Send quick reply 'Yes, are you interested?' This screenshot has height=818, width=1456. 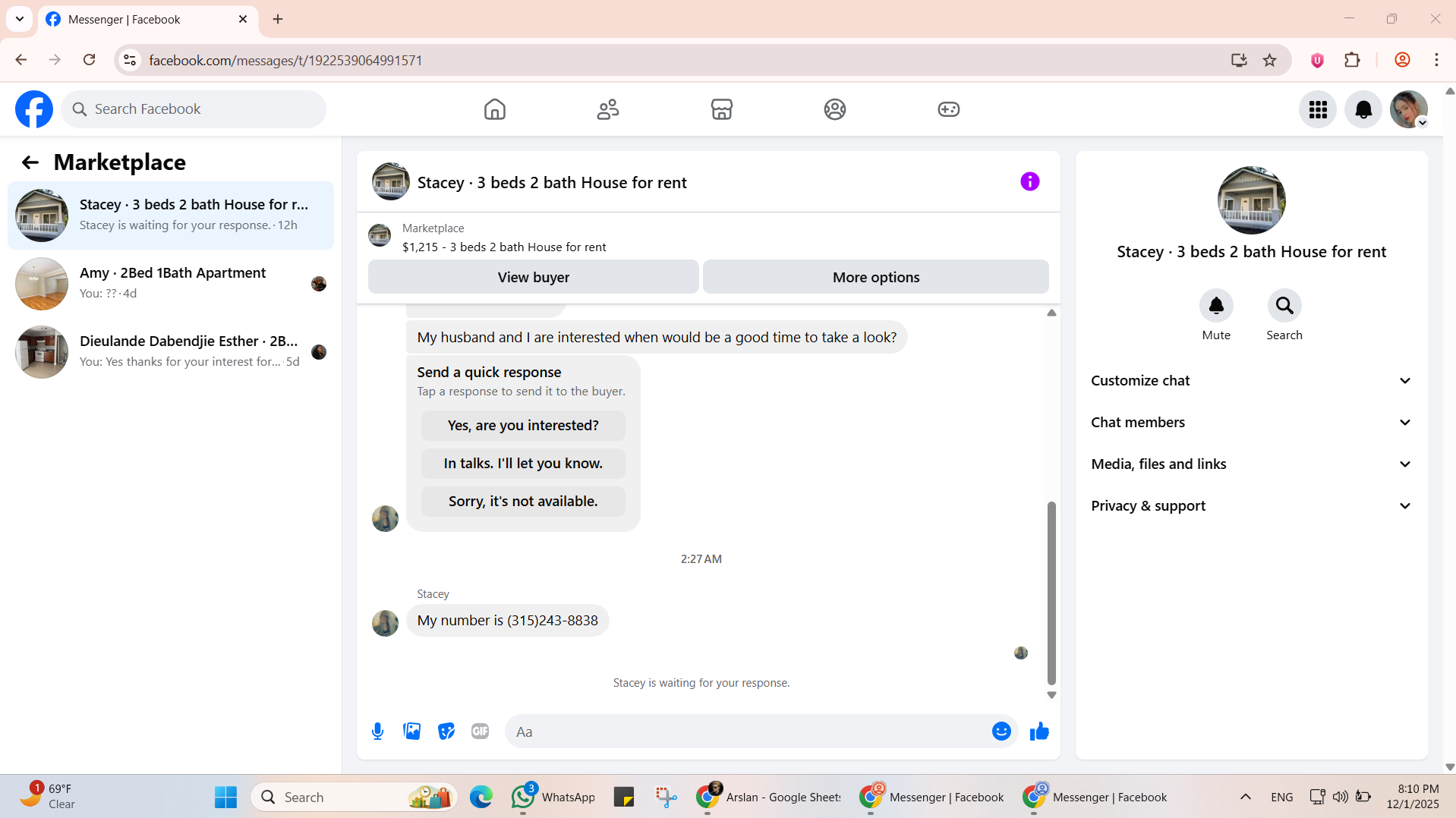point(523,426)
